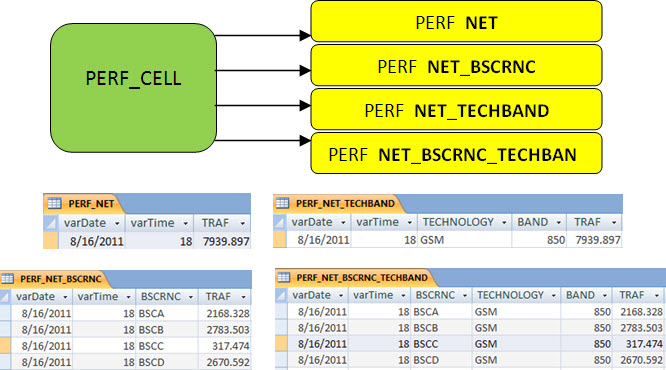
Task: Click the PERF_NET_TECHBAND table icon
Action: tap(282, 203)
